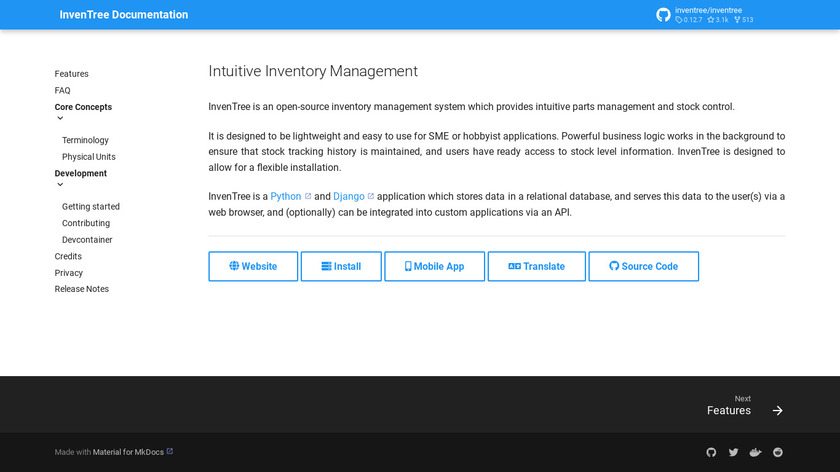Open the GitHub icon in the footer
This screenshot has height=472, width=840.
point(711,452)
